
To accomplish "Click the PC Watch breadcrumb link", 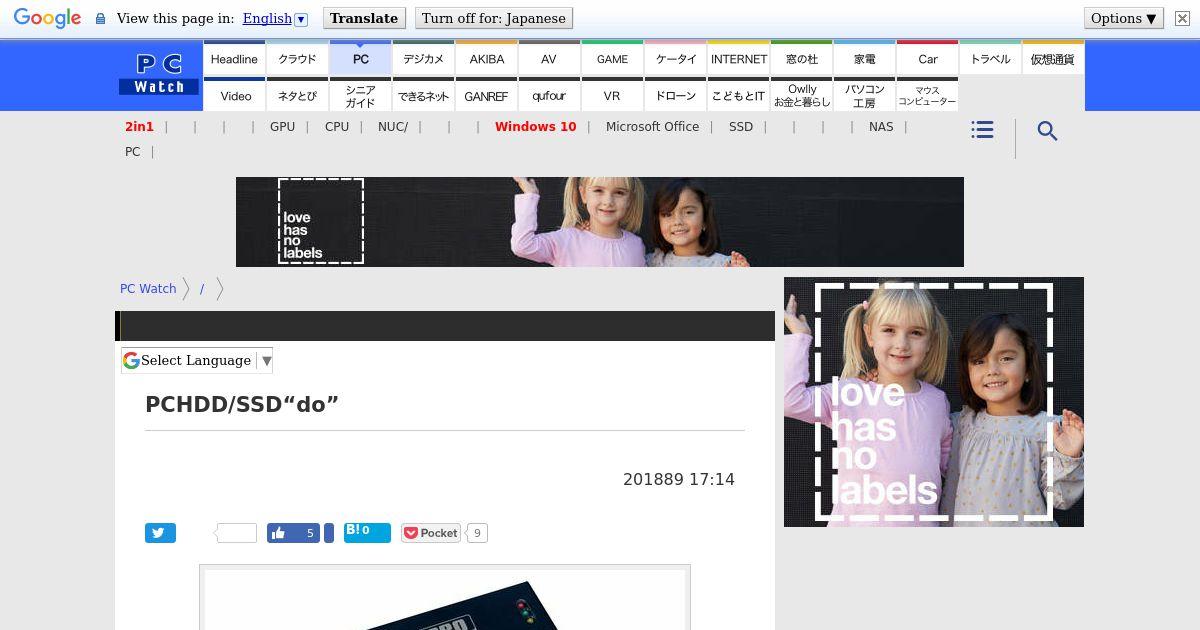I will tap(148, 288).
